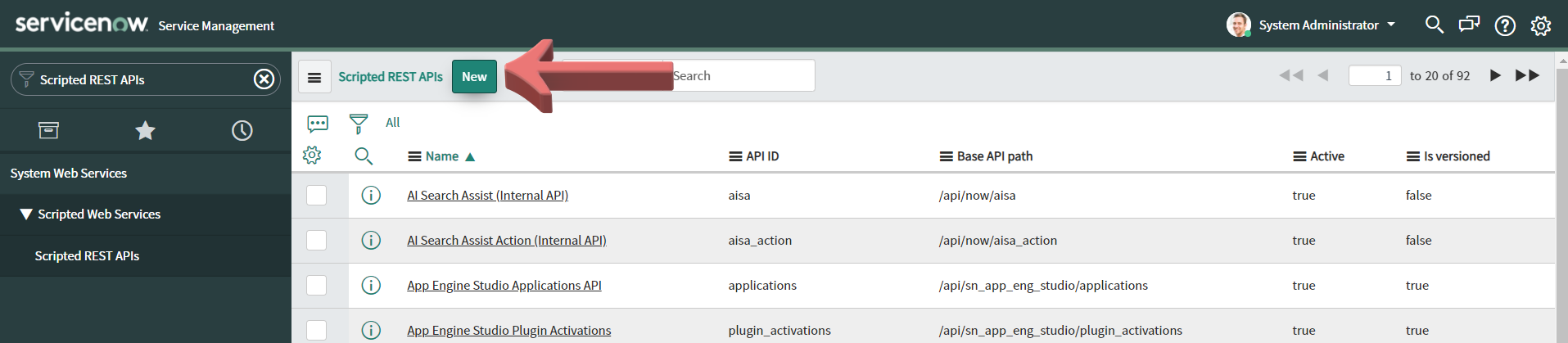Clear the navigator filter text
This screenshot has width=1568, height=343.
click(x=264, y=79)
